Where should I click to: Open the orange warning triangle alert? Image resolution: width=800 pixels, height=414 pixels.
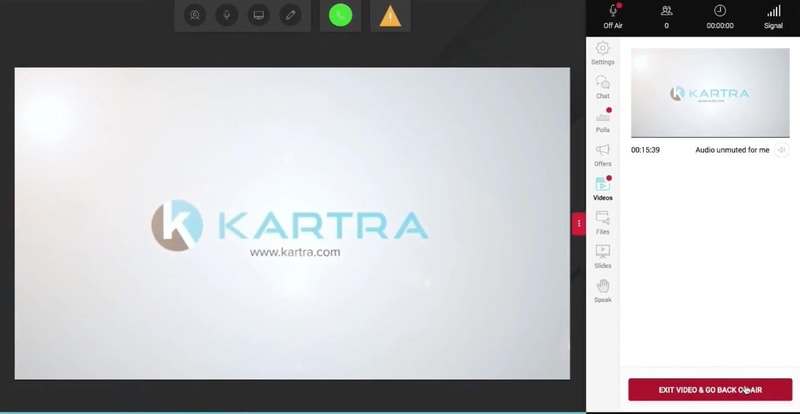[390, 16]
